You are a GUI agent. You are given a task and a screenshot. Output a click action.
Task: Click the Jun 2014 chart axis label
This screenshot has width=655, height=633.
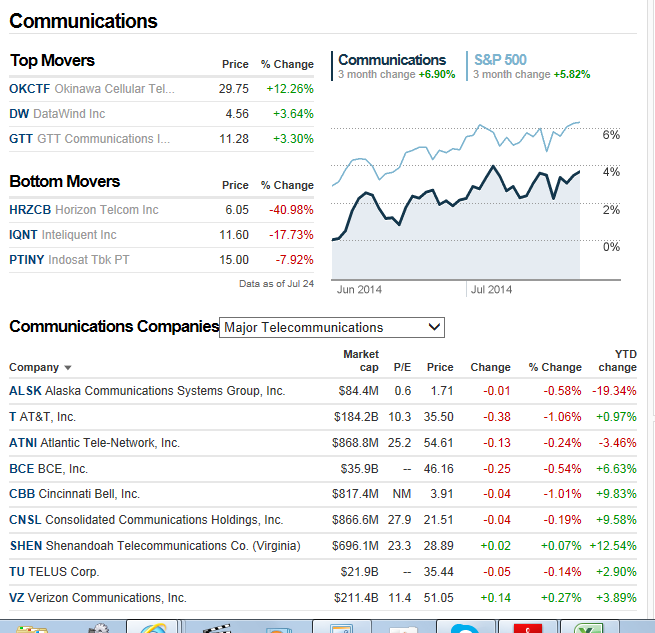359,290
